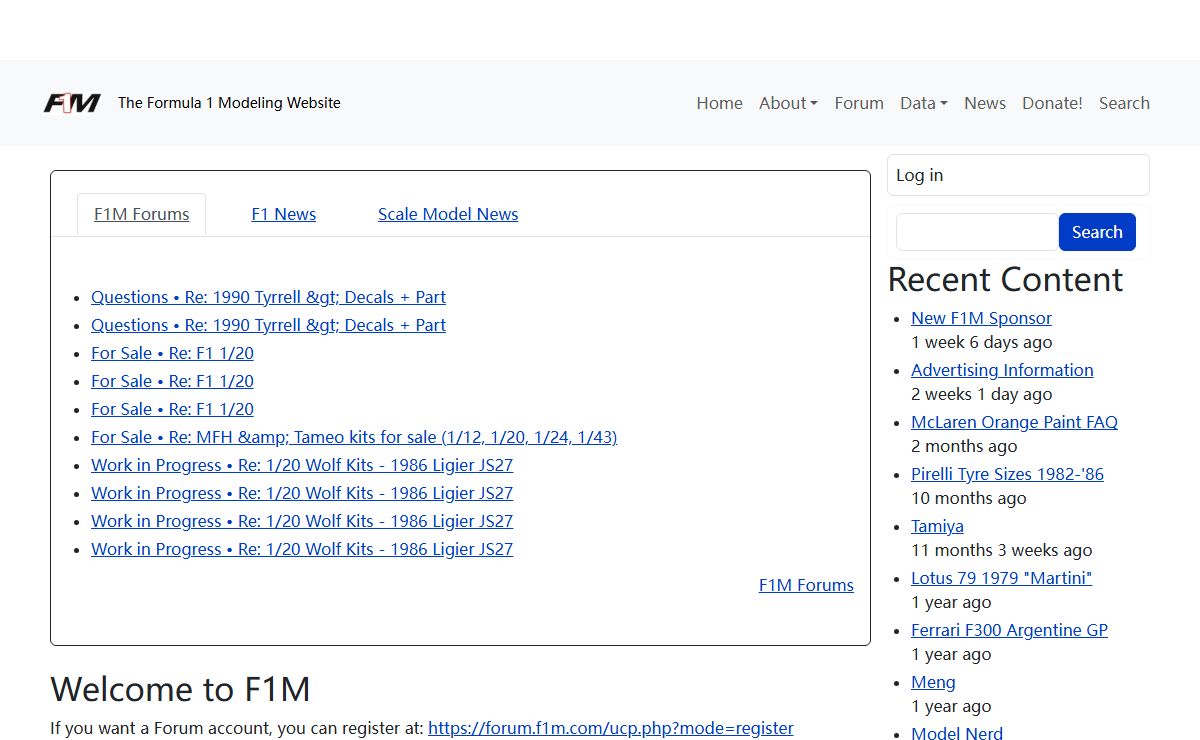Screen dimensions: 1200x740
Task: Open McLaren Orange Paint FAQ
Action: click(1014, 422)
